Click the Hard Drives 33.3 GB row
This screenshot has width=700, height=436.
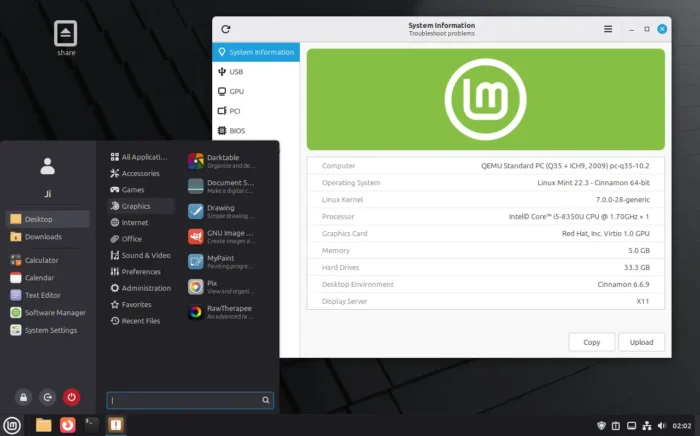(x=486, y=267)
